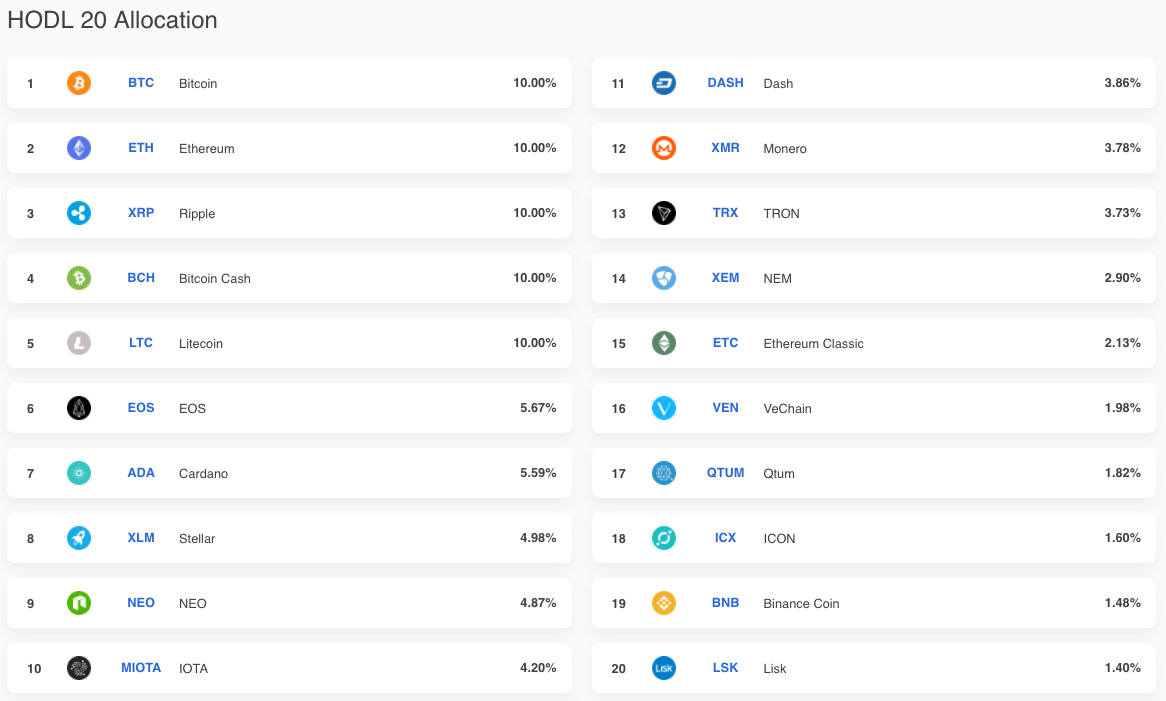
Task: Click the yellow Binance Coin icon
Action: click(x=664, y=603)
